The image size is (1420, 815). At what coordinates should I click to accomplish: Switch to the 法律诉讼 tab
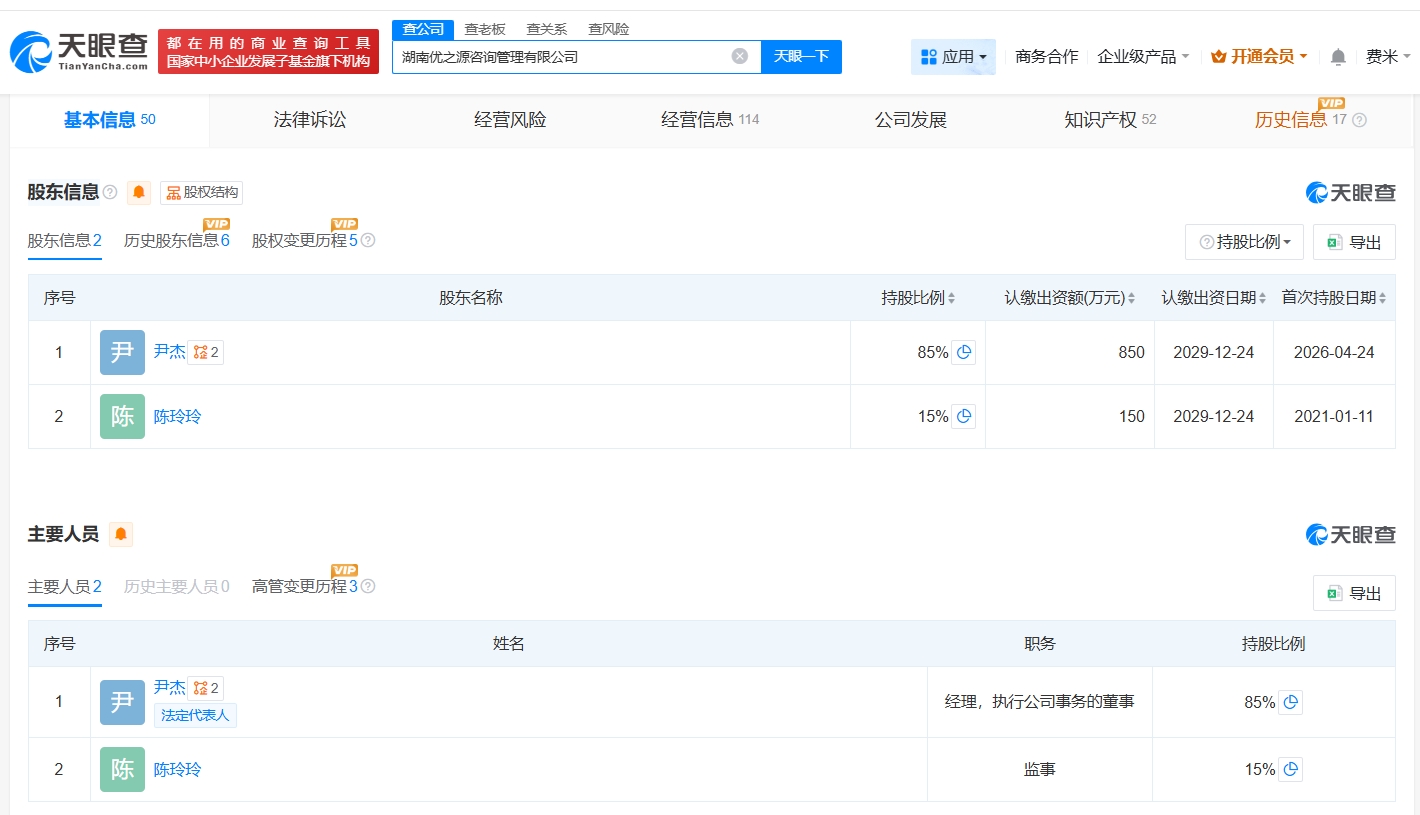(310, 120)
